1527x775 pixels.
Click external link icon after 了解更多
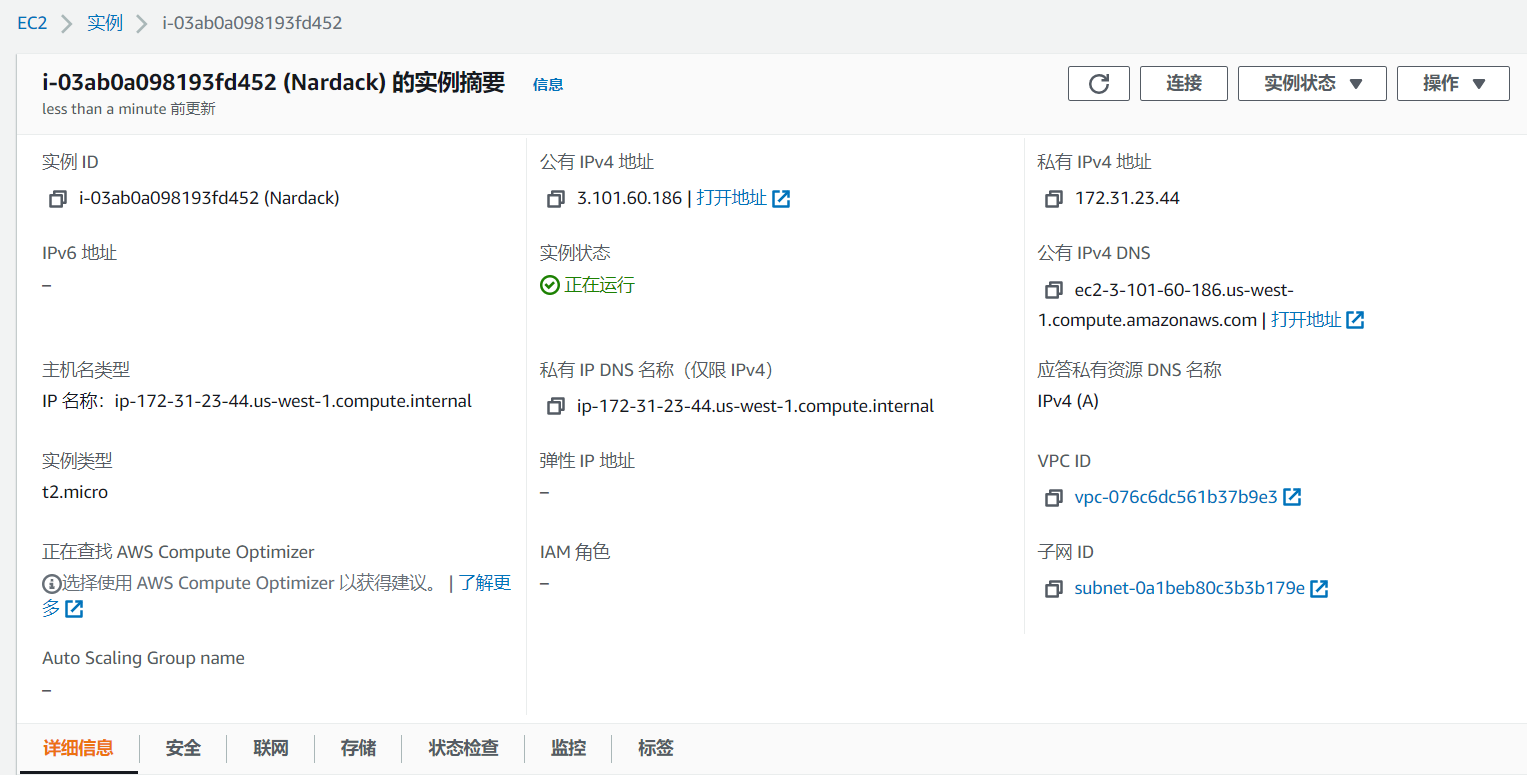point(74,609)
